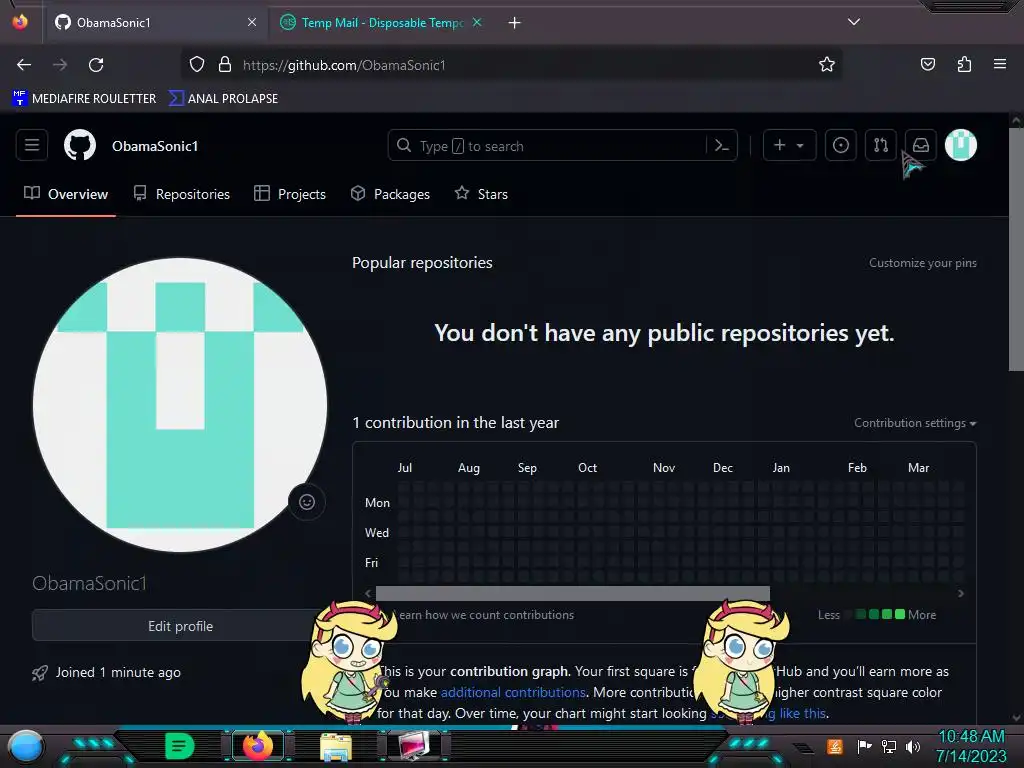The image size is (1024, 768).
Task: Click "1 contribution in the last year" heading
Action: point(456,423)
